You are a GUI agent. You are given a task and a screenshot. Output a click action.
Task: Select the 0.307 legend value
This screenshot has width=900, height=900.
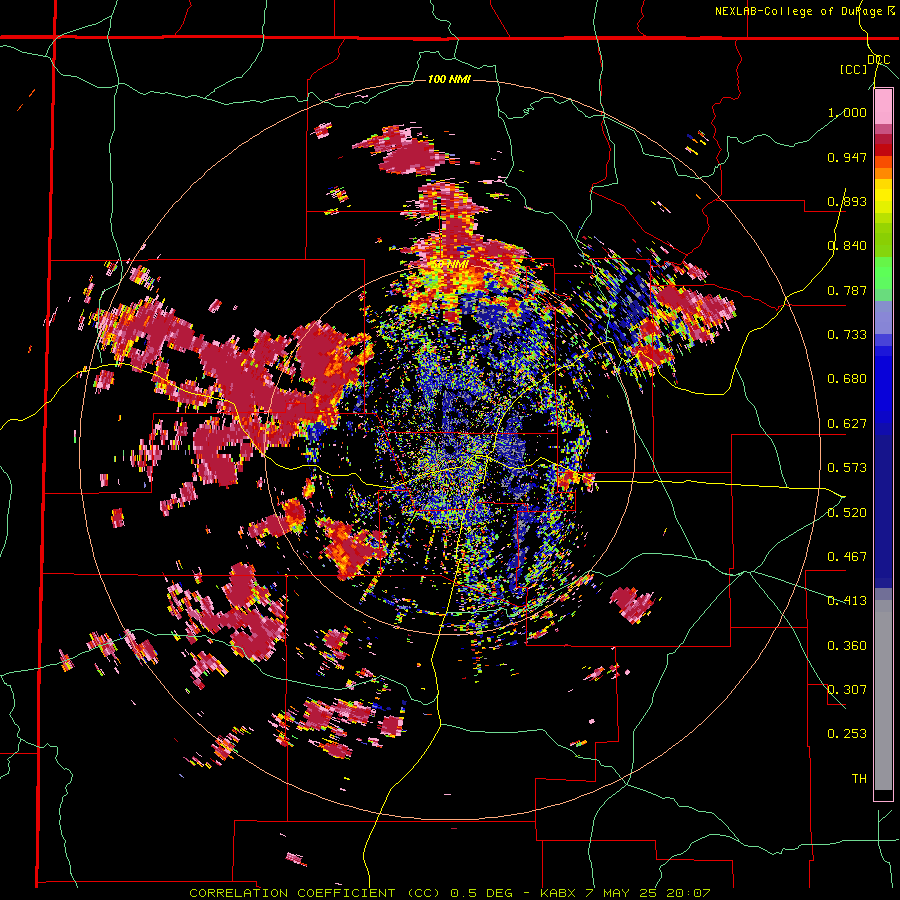coord(847,690)
